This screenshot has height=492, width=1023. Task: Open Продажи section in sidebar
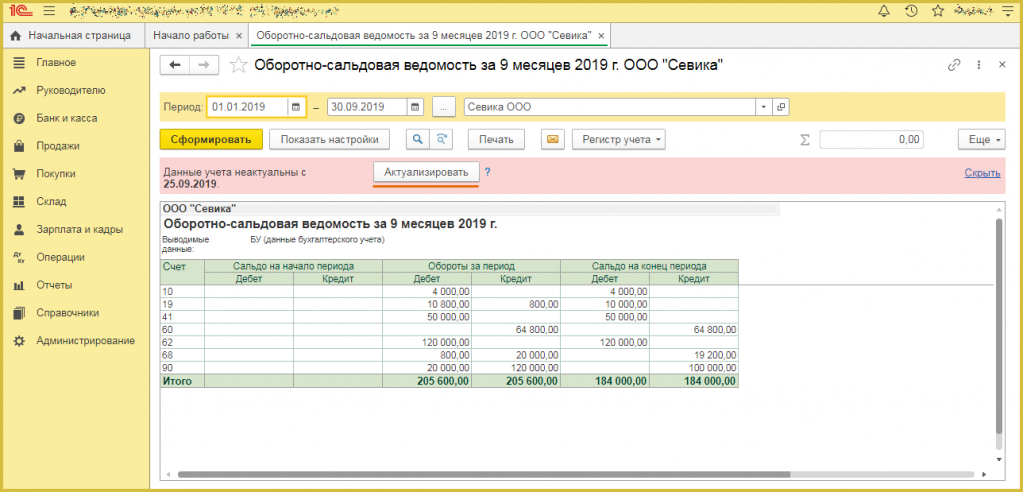(x=58, y=145)
